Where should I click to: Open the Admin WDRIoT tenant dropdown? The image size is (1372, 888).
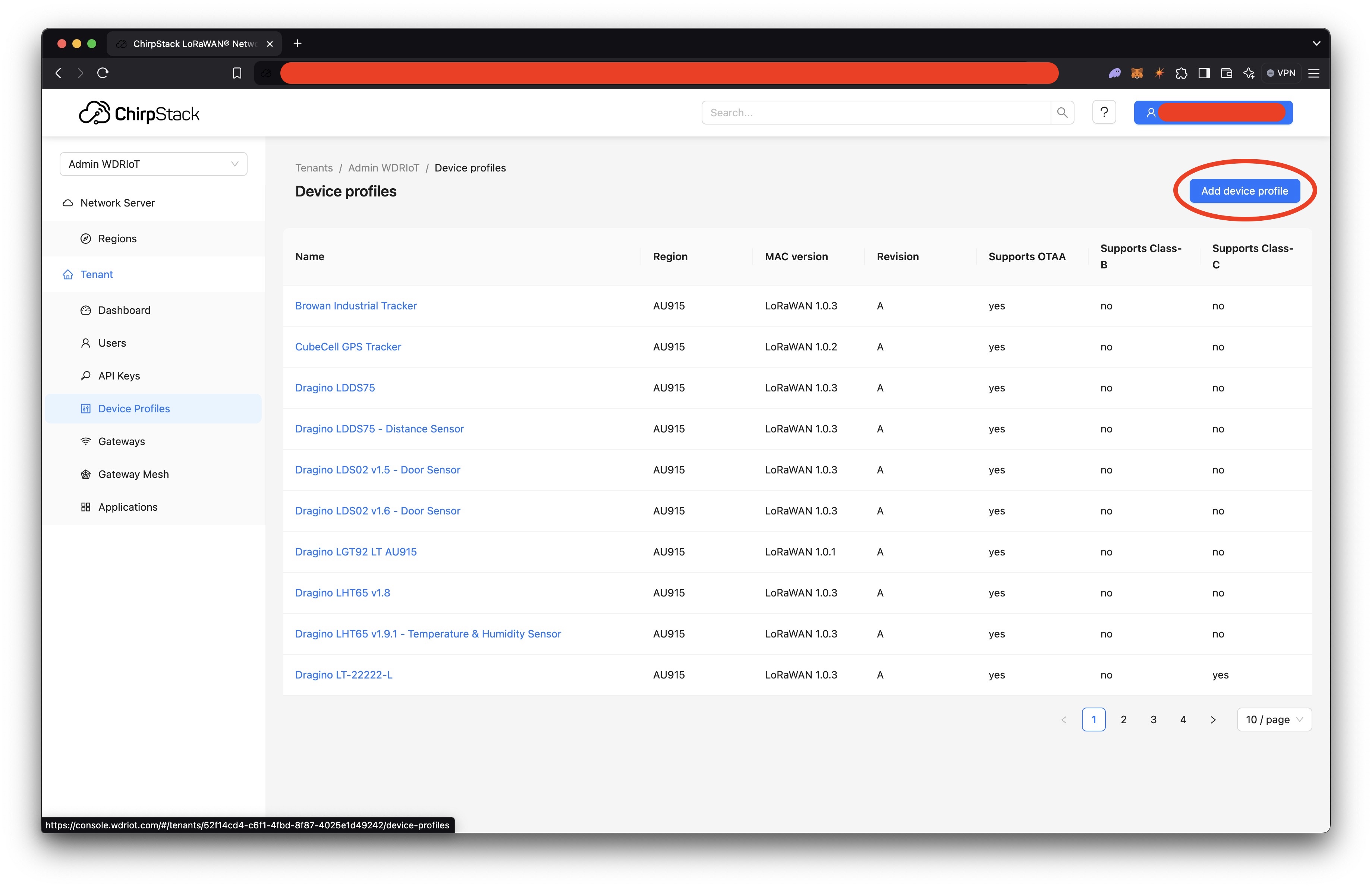(x=153, y=164)
